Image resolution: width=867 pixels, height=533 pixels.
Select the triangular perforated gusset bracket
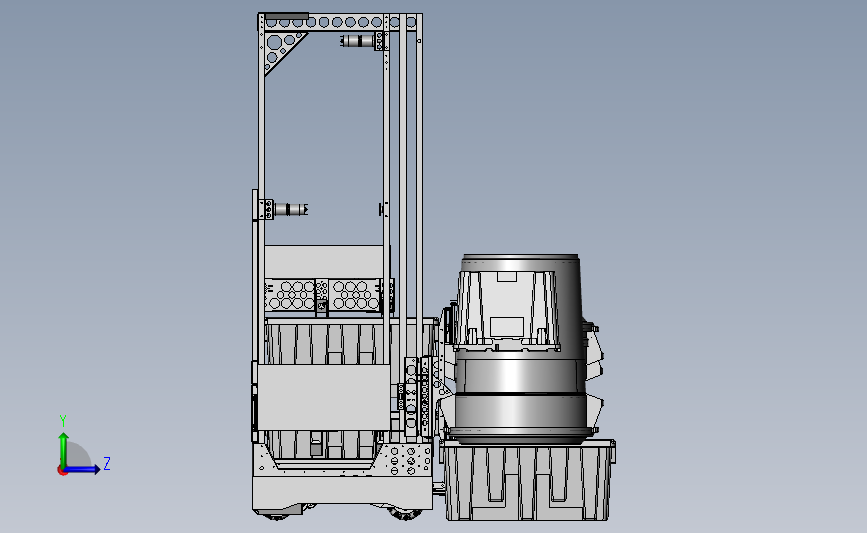coord(285,53)
